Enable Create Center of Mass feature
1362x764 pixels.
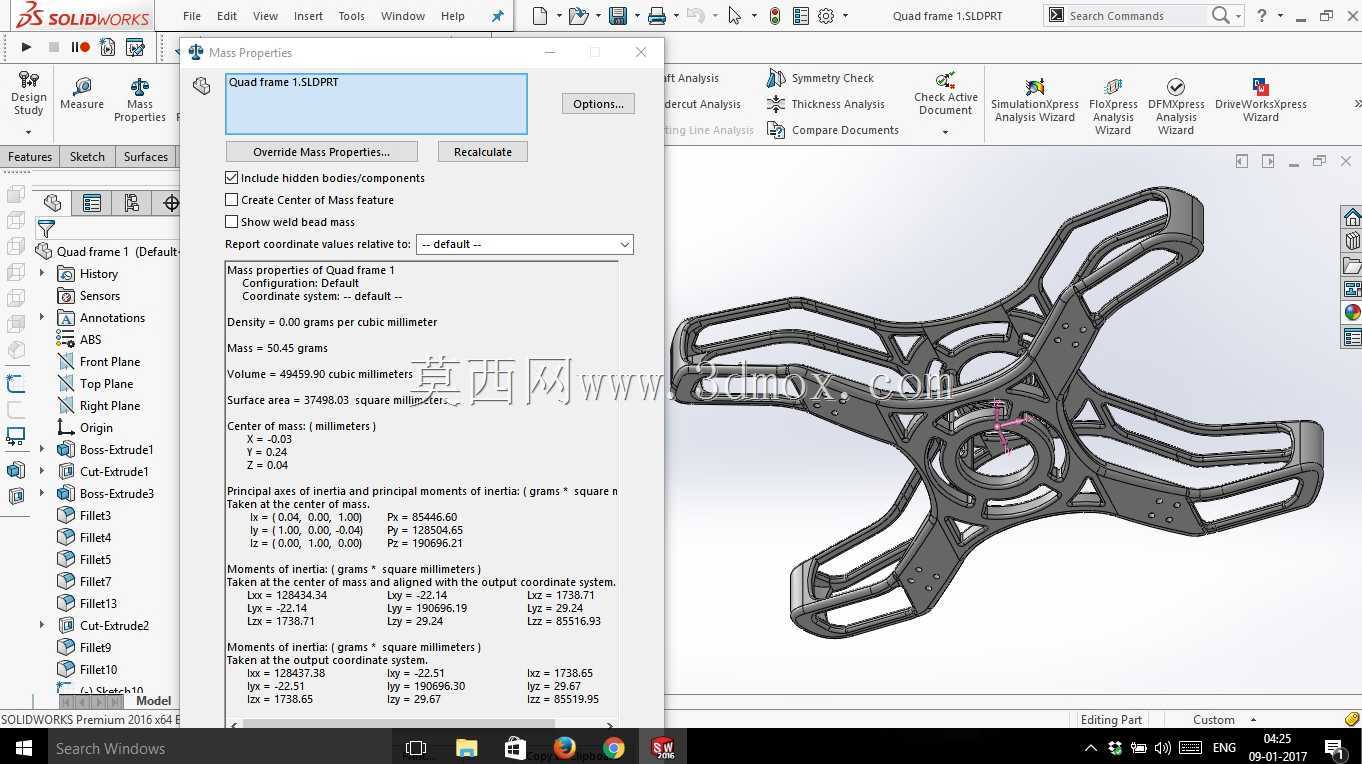click(x=231, y=200)
